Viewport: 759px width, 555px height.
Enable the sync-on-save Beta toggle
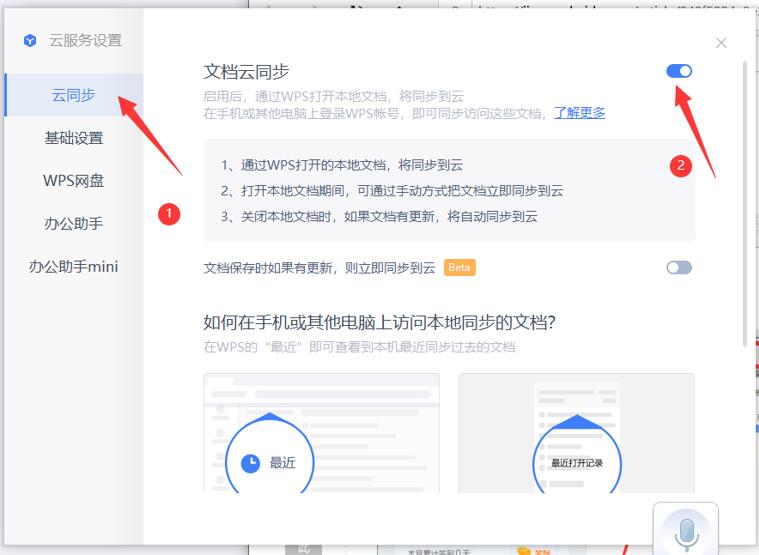(x=679, y=268)
